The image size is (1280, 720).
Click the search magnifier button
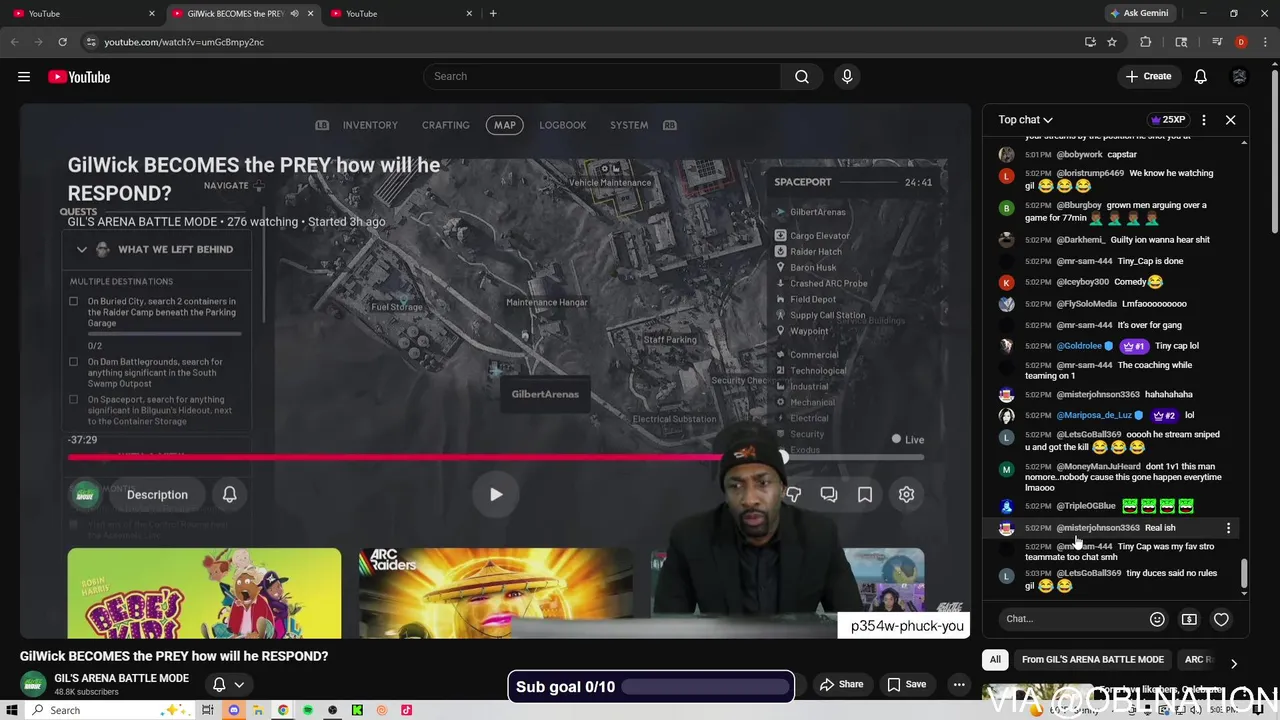point(802,76)
